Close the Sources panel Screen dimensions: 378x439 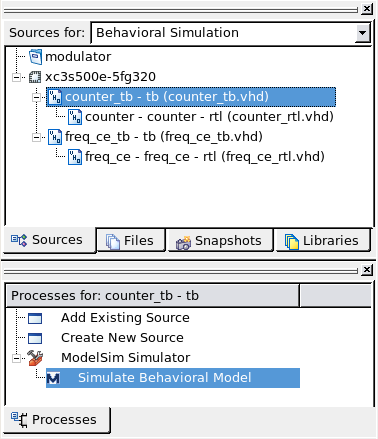(367, 9)
